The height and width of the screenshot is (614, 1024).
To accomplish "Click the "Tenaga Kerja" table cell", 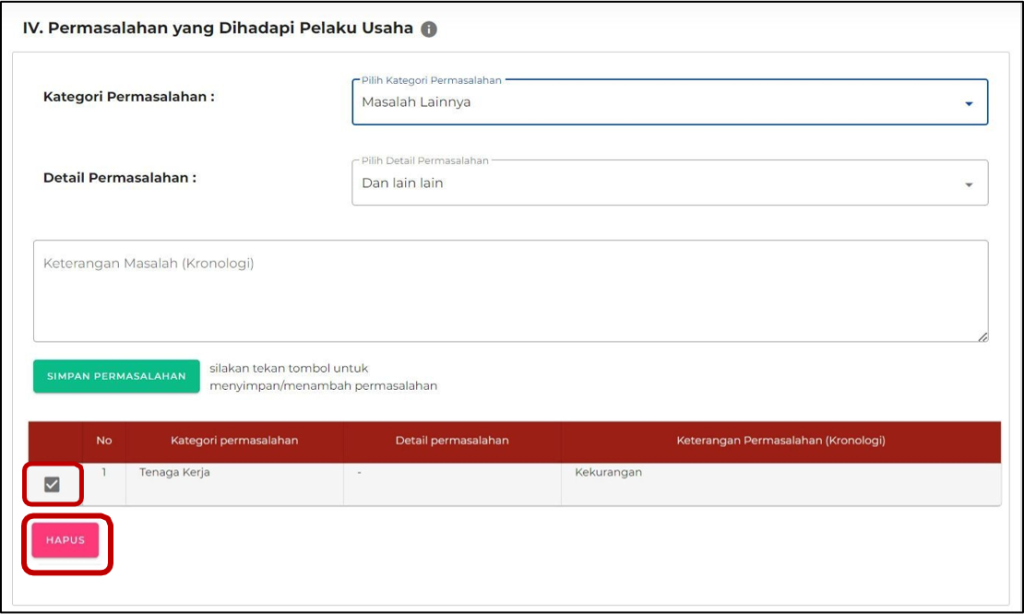I will pos(175,473).
